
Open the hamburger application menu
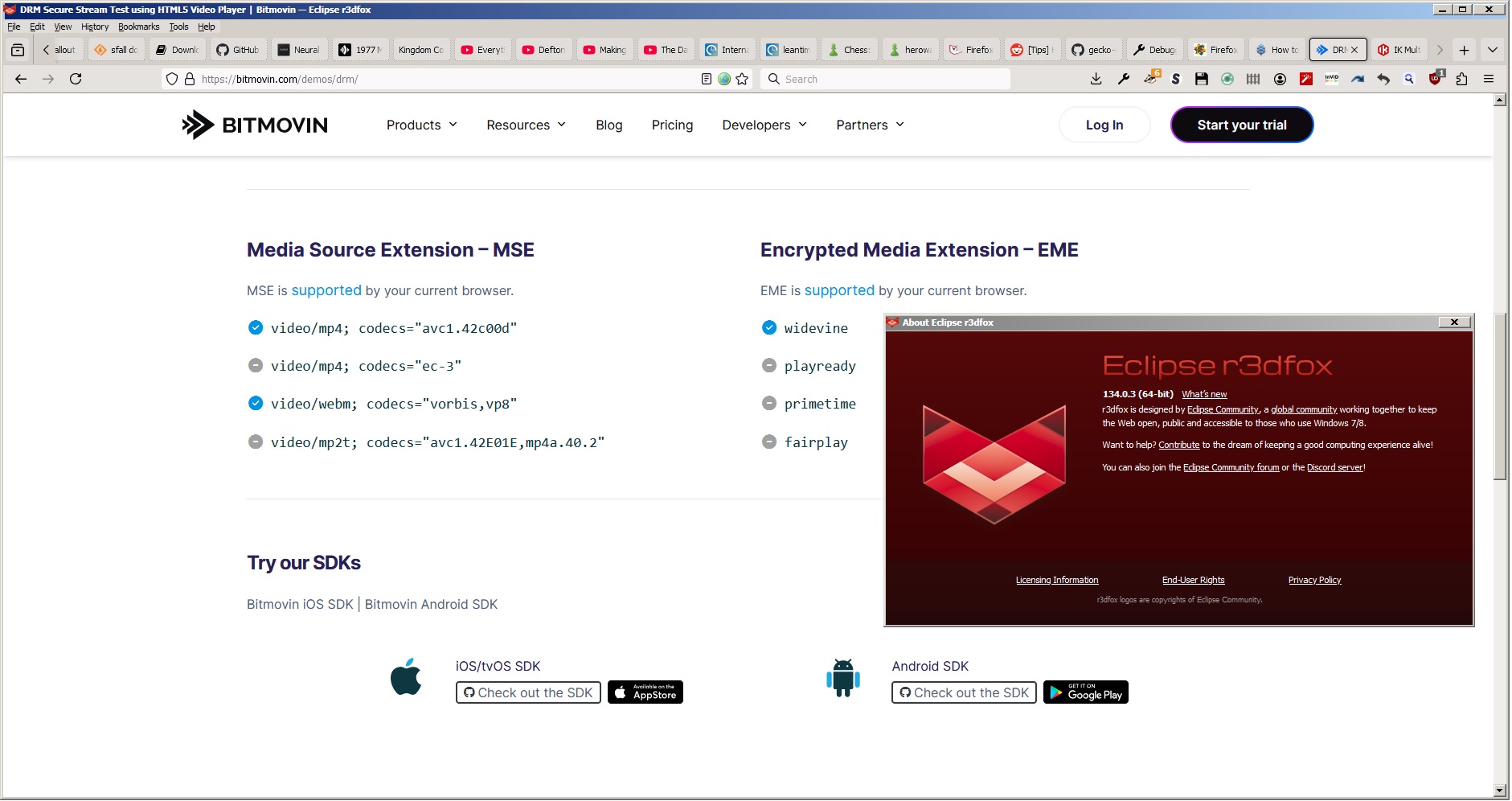tap(1489, 79)
